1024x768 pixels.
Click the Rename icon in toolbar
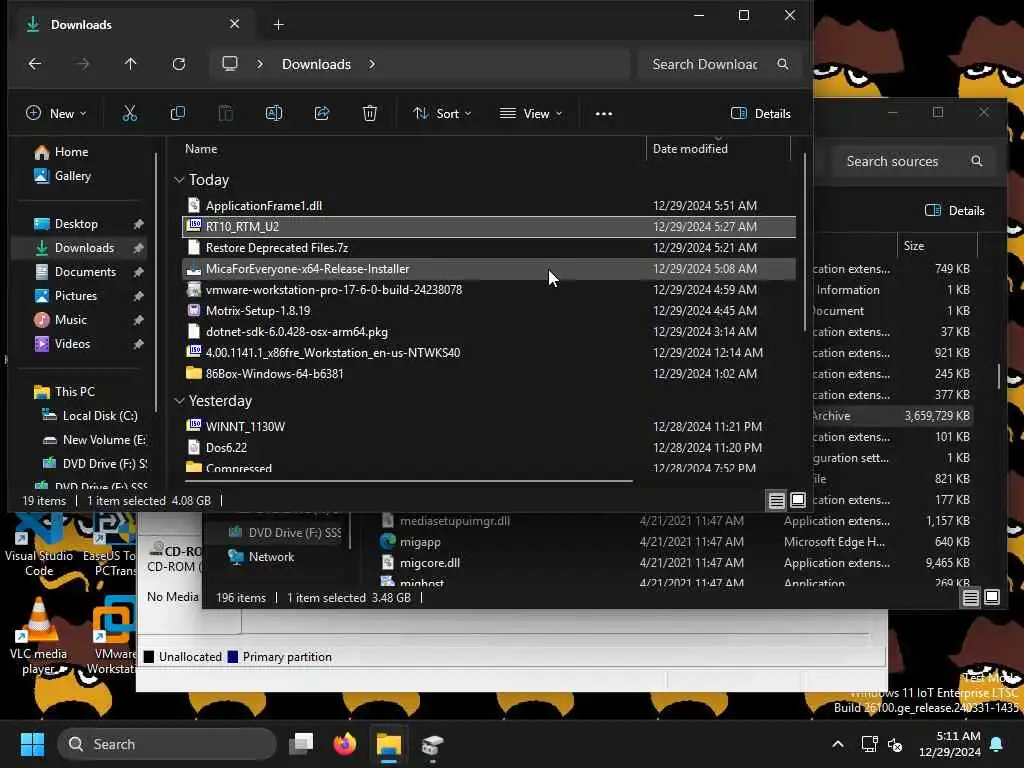(274, 114)
